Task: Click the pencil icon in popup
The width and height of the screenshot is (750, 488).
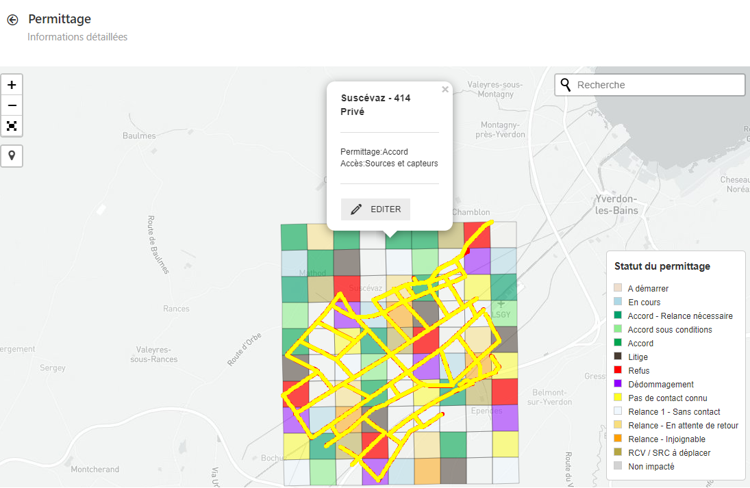Action: [356, 209]
